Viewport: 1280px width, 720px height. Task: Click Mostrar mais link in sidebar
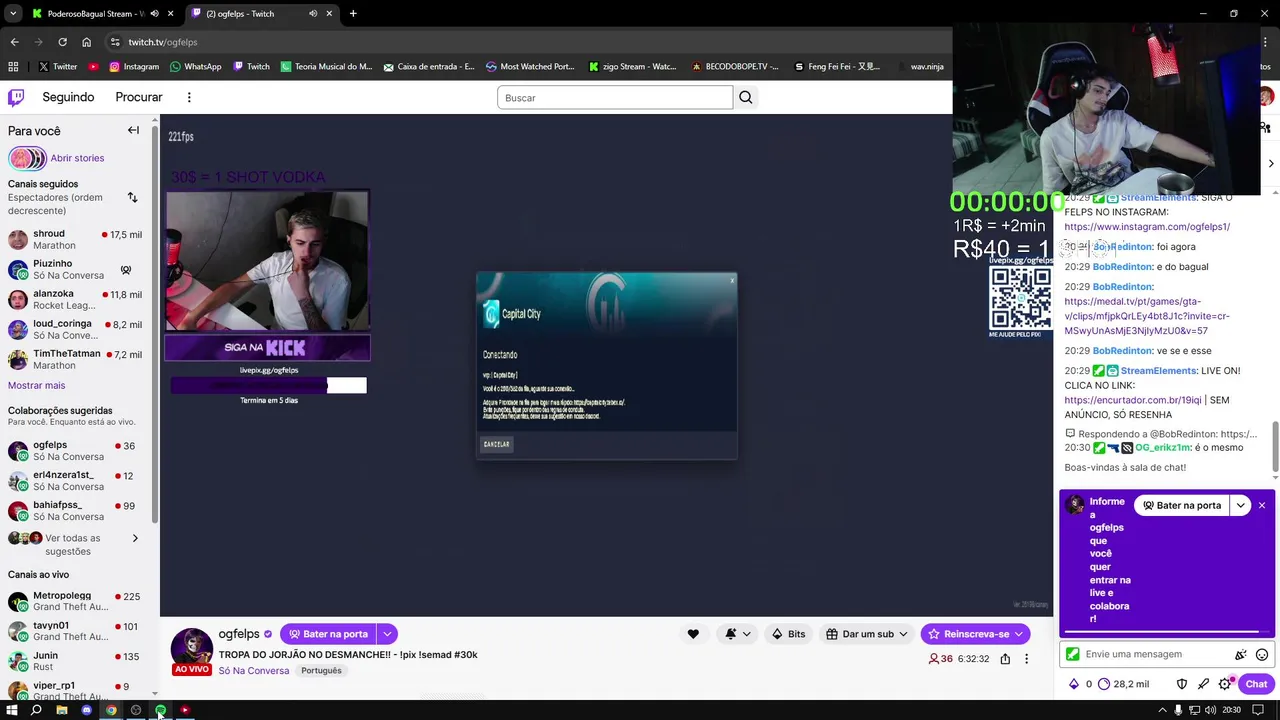point(36,385)
